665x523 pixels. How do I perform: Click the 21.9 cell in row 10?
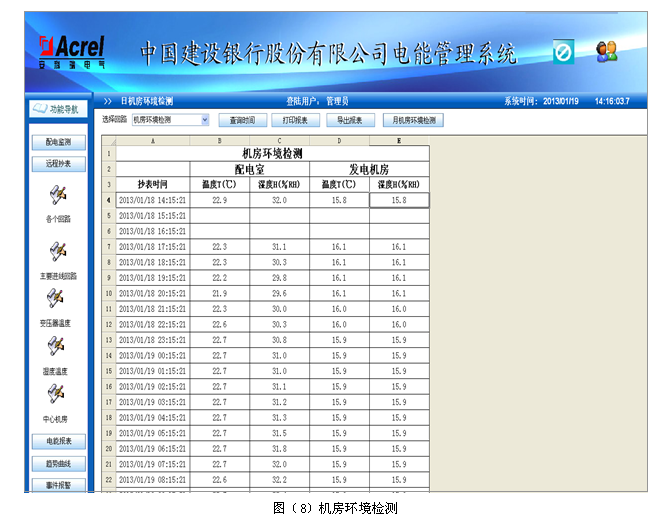(220, 293)
